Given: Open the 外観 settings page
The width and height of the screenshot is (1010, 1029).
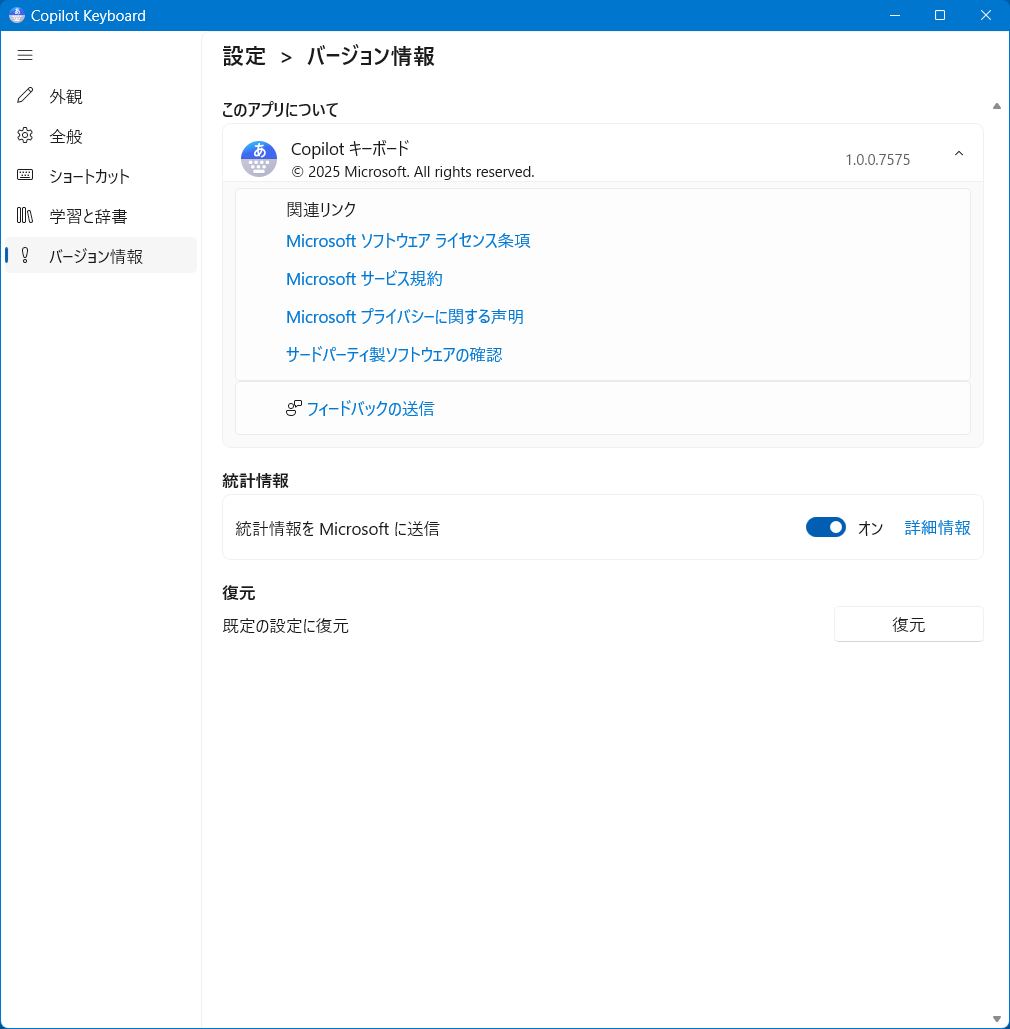Looking at the screenshot, I should (100, 96).
